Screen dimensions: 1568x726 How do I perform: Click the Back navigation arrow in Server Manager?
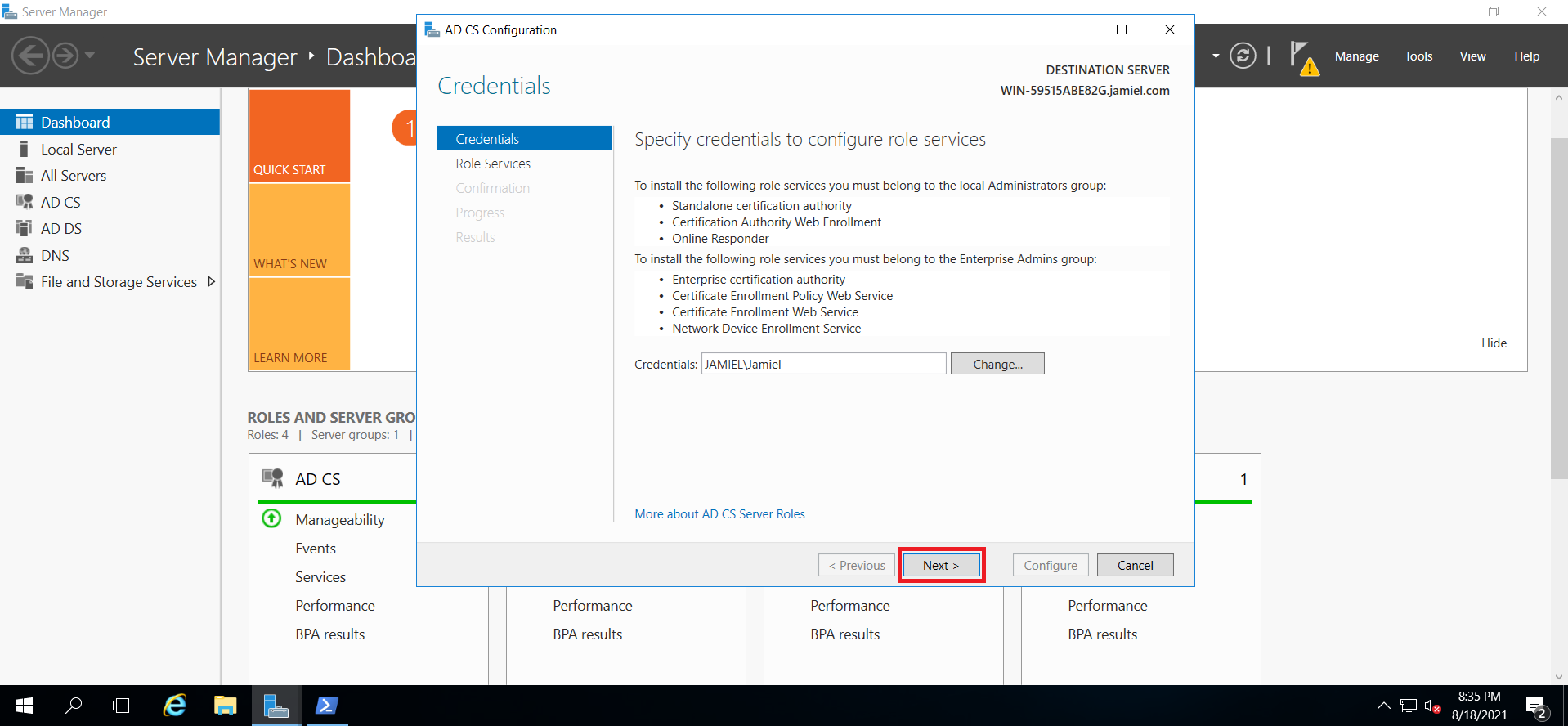pyautogui.click(x=31, y=56)
